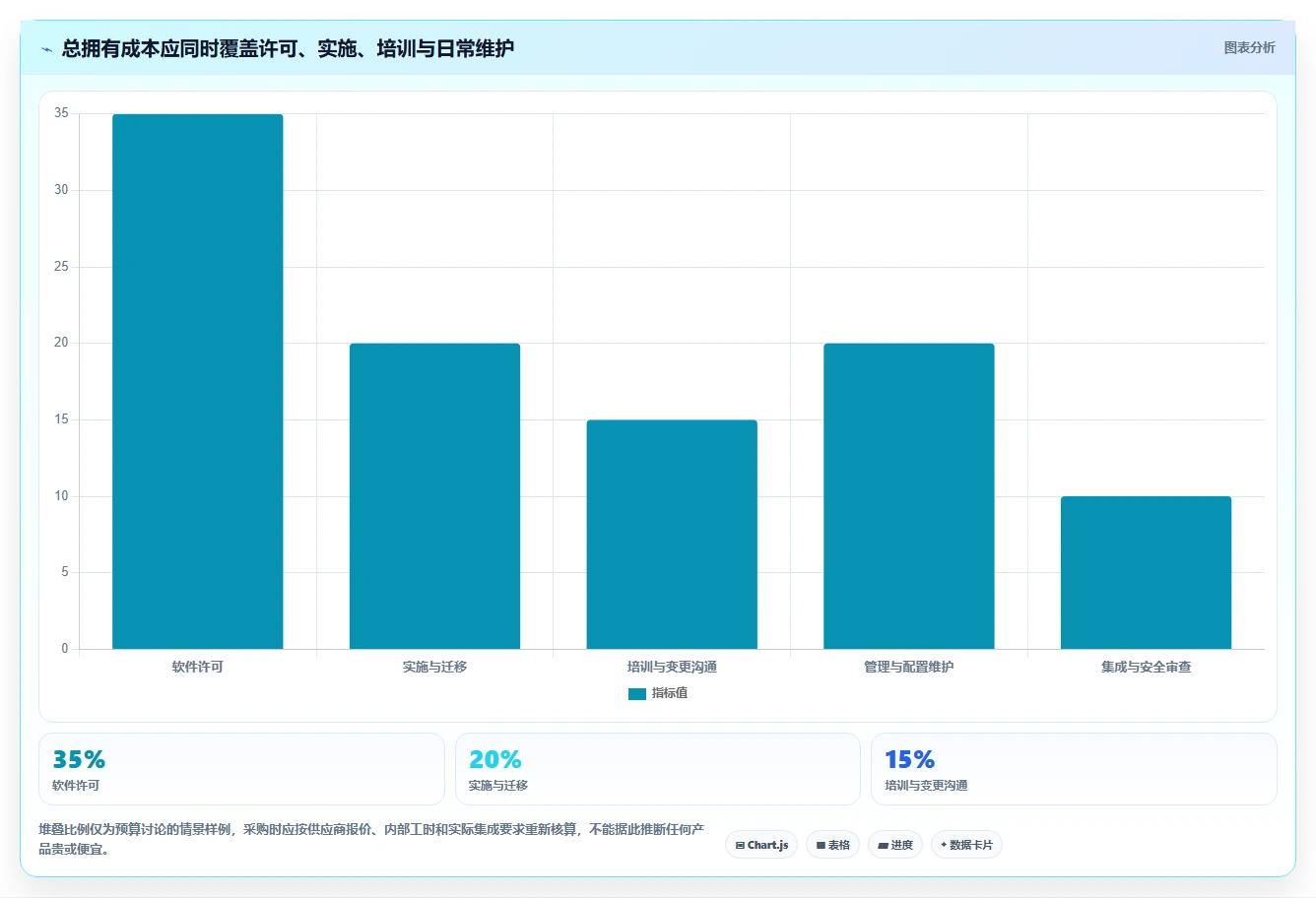The height and width of the screenshot is (898, 1316).
Task: Click the footnote text starting 堆叠比例仅为预算讨论
Action: [x=371, y=839]
